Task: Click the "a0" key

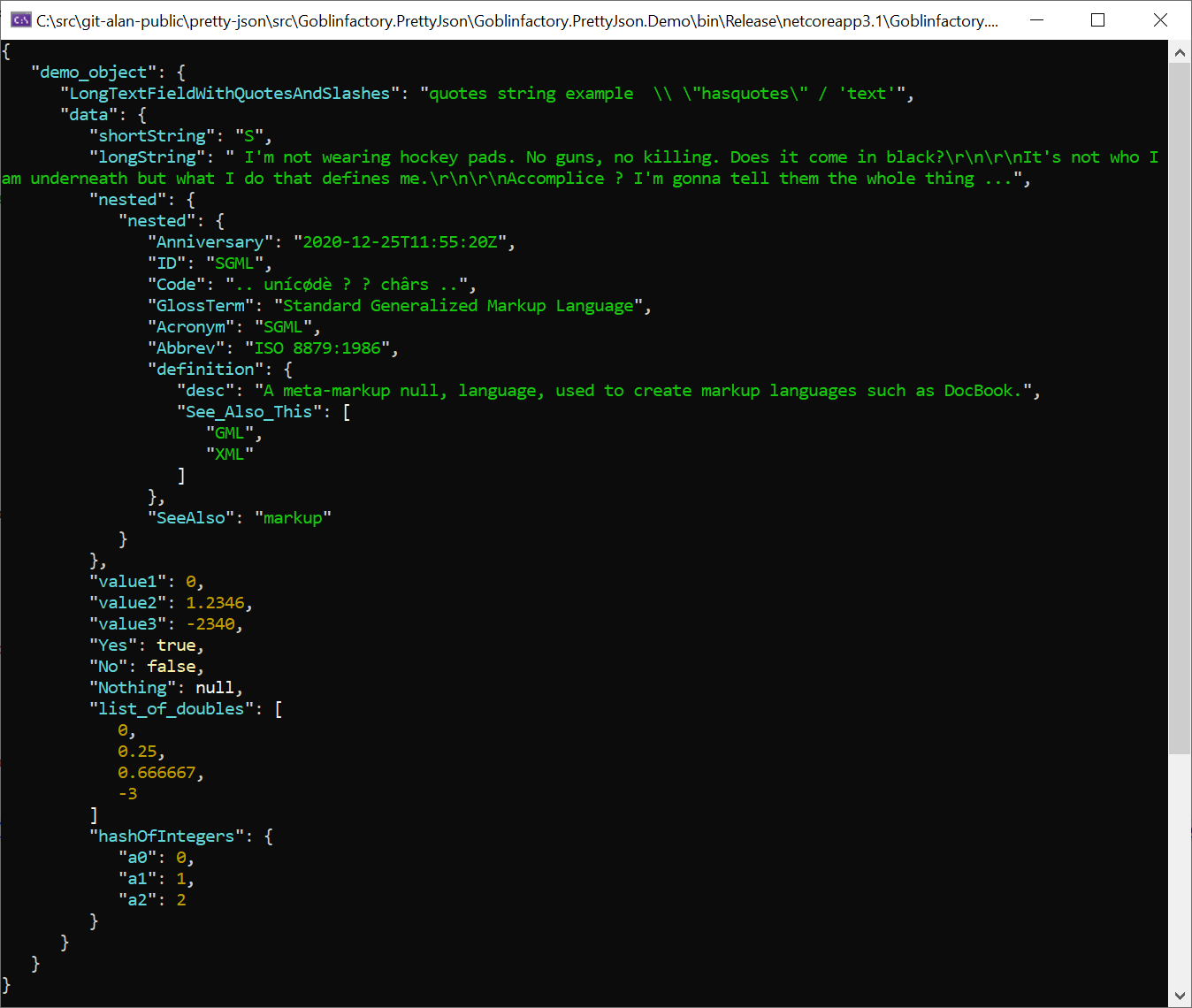Action: (137, 858)
